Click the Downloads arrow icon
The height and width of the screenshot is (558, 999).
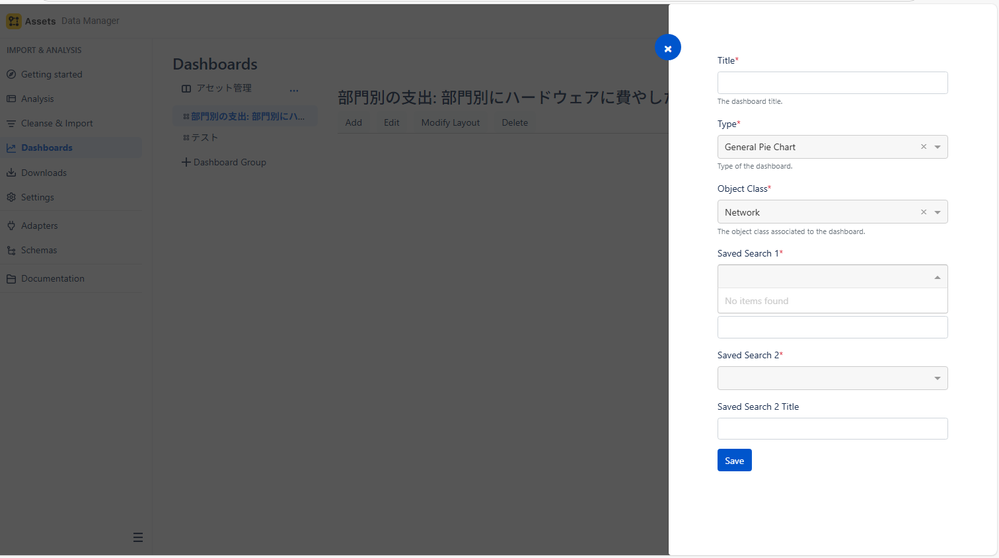click(11, 173)
